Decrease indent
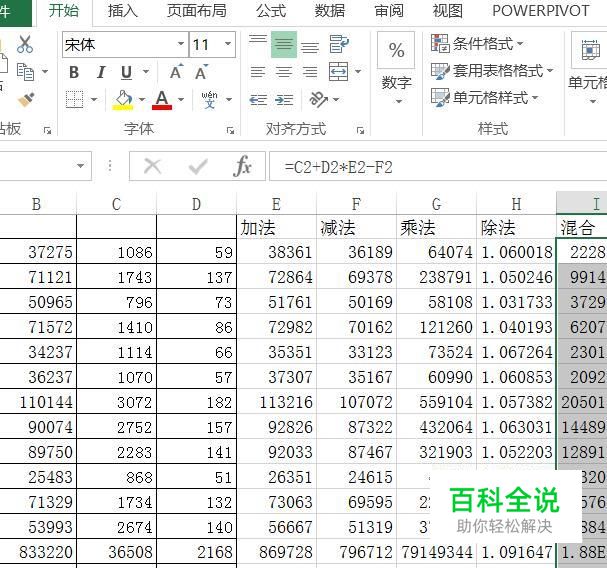This screenshot has width=607, height=568. 258,100
